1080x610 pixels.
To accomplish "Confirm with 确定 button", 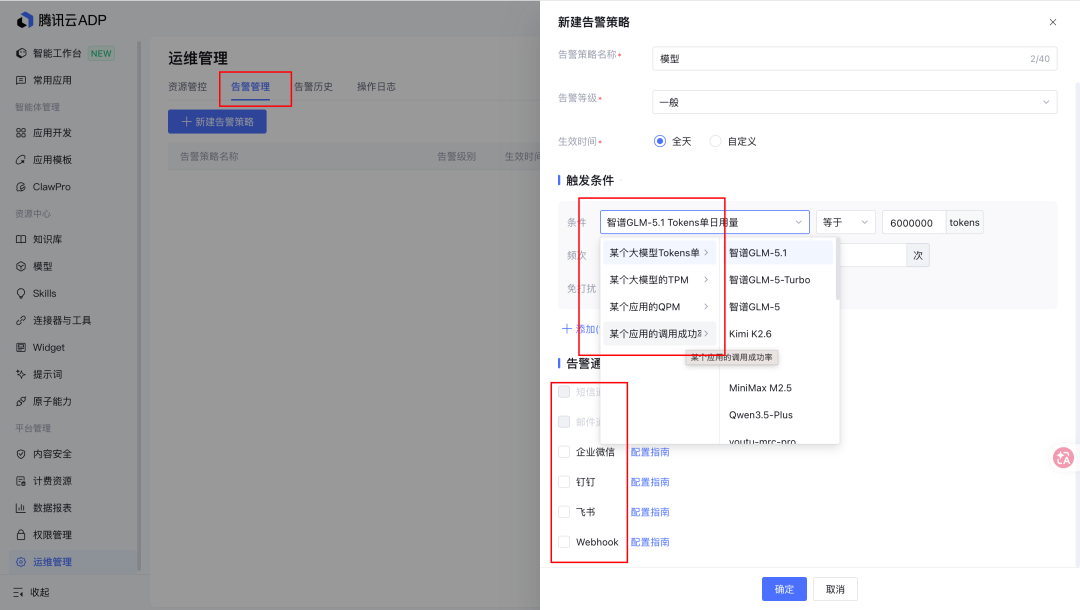I will (784, 589).
